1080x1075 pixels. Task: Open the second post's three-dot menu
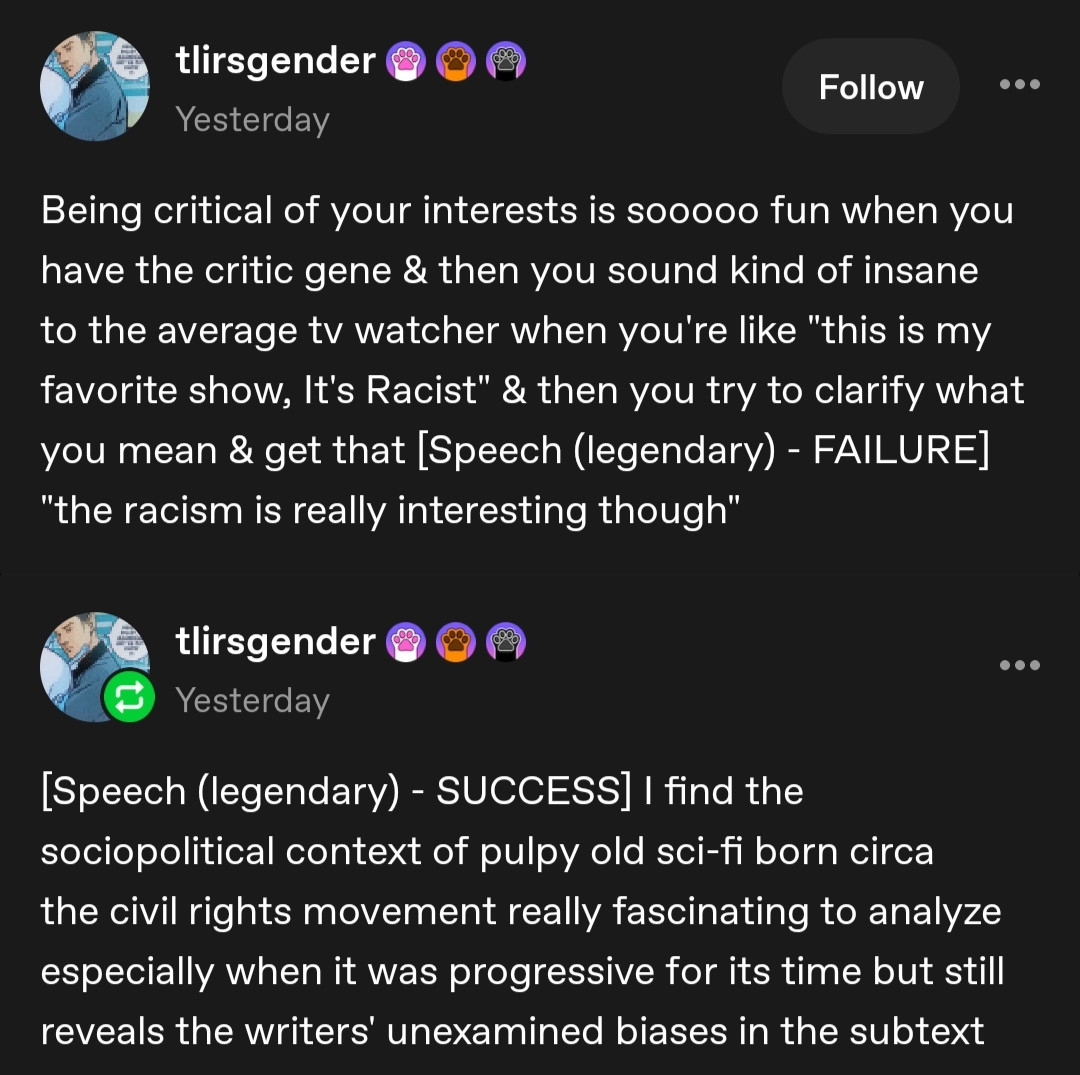tap(1020, 665)
